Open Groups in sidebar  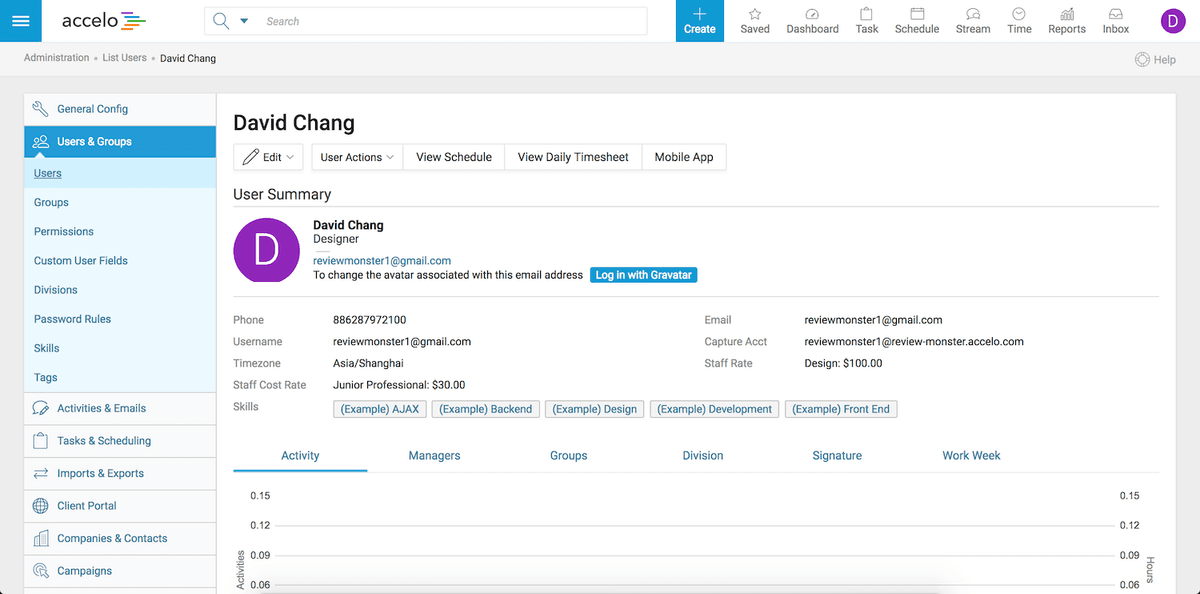120,202
